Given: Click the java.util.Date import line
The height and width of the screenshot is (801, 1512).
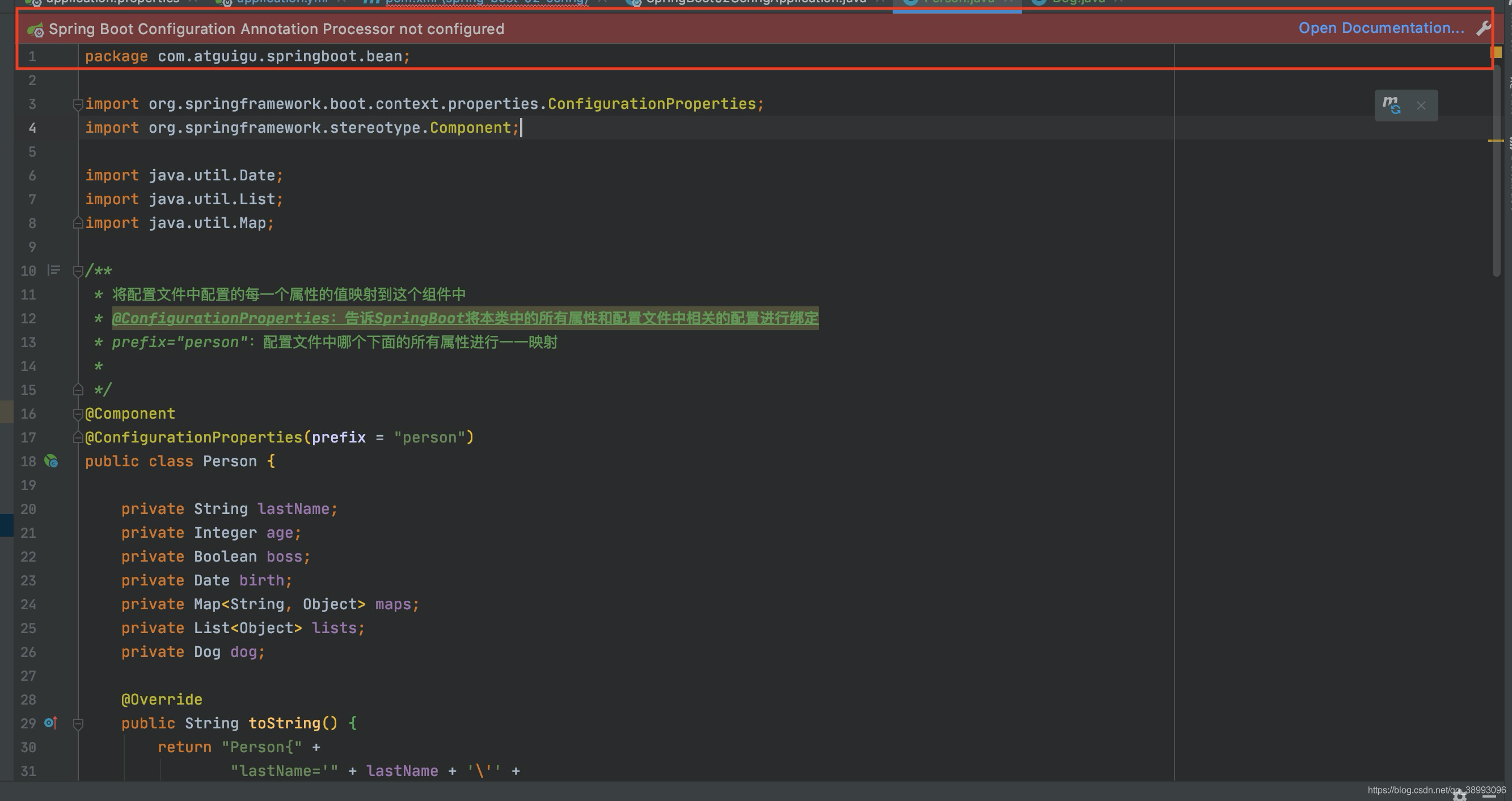Looking at the screenshot, I should tap(184, 175).
